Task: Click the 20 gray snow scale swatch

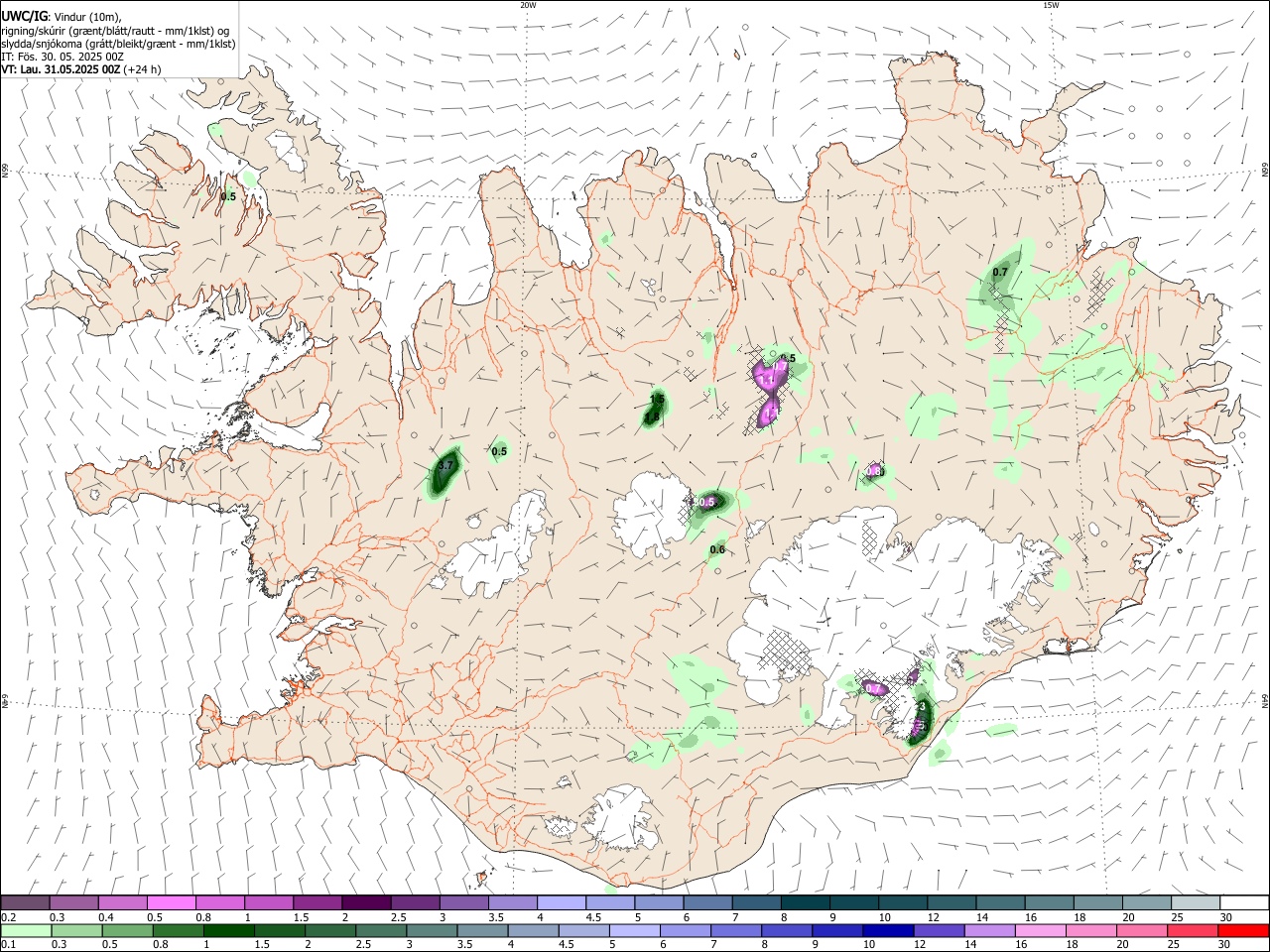Action: tap(1146, 902)
